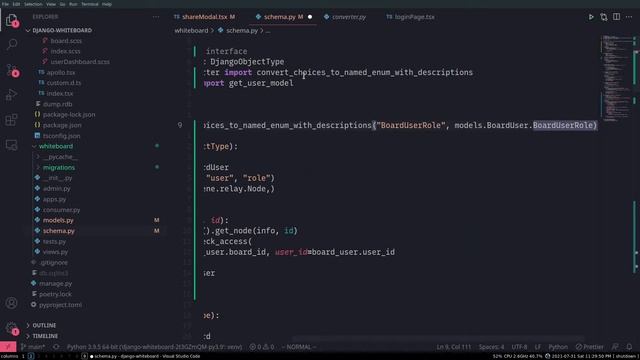Open Explorer views and more actions ellipsis
The width and height of the screenshot is (640, 360).
click(x=156, y=17)
